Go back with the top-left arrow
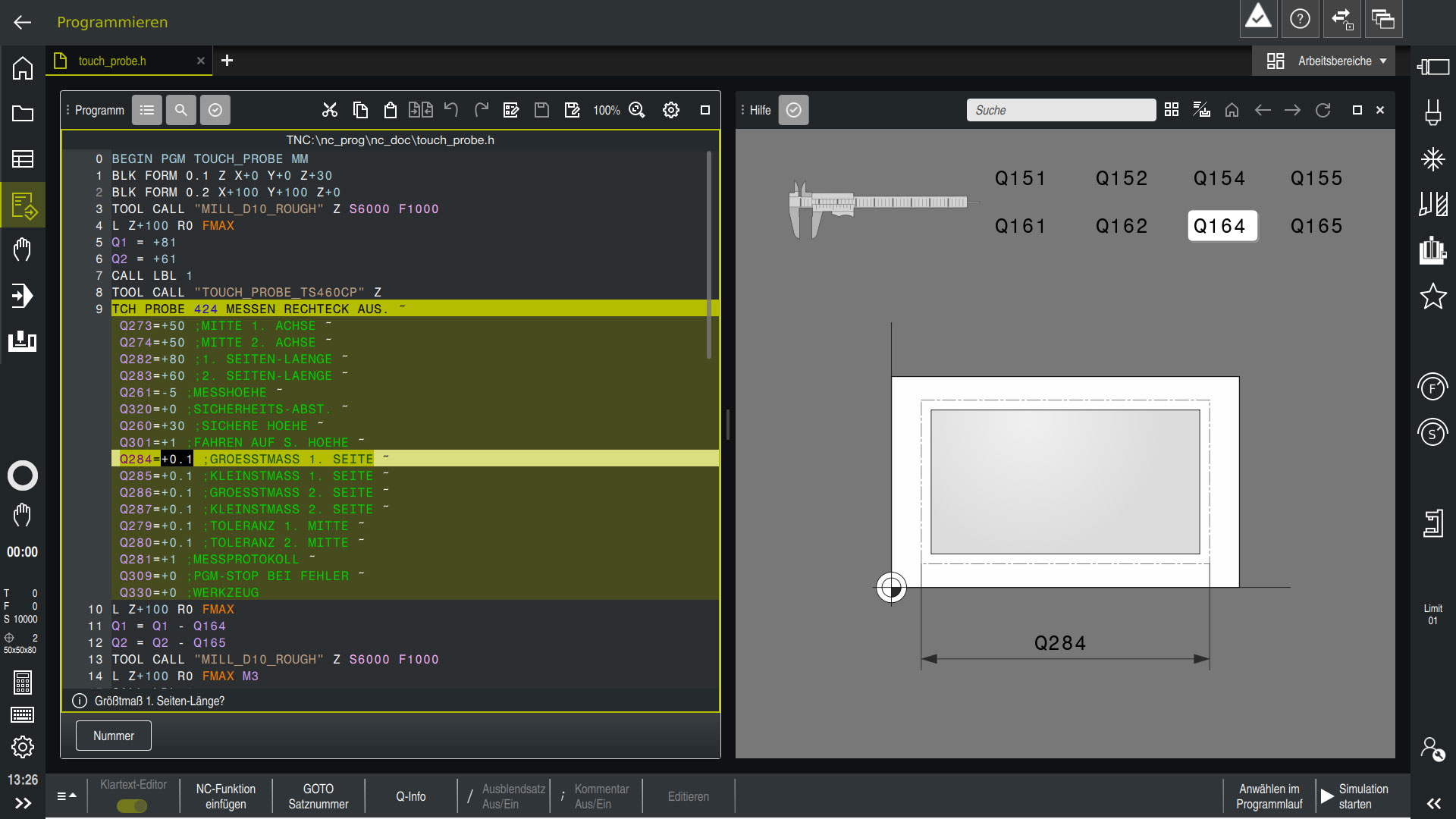 point(23,22)
